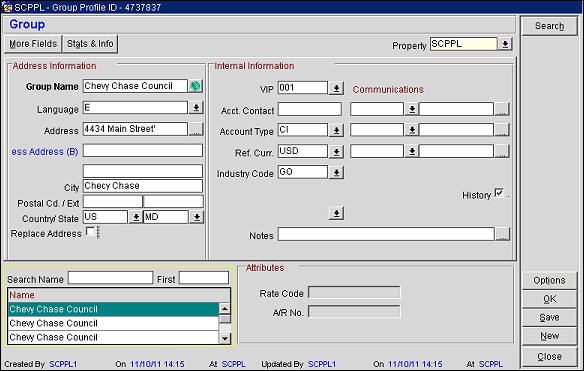Open the Country dropdown arrow
The width and height of the screenshot is (584, 371).
point(136,217)
